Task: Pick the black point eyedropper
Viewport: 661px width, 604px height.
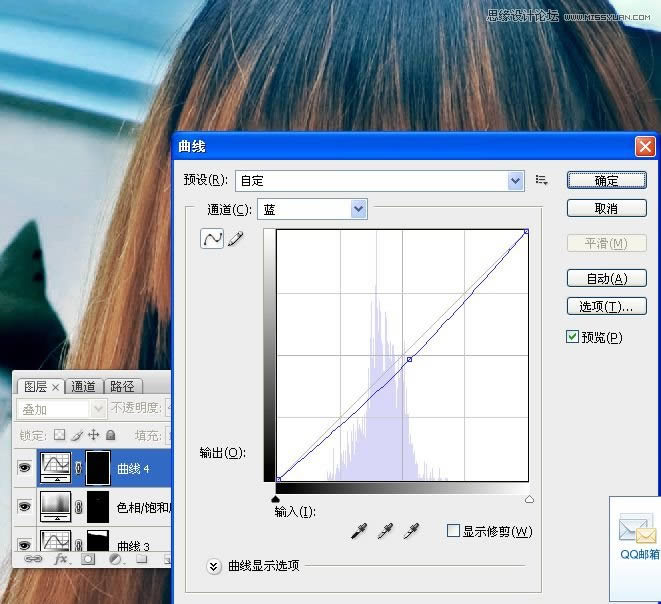Action: (x=359, y=531)
